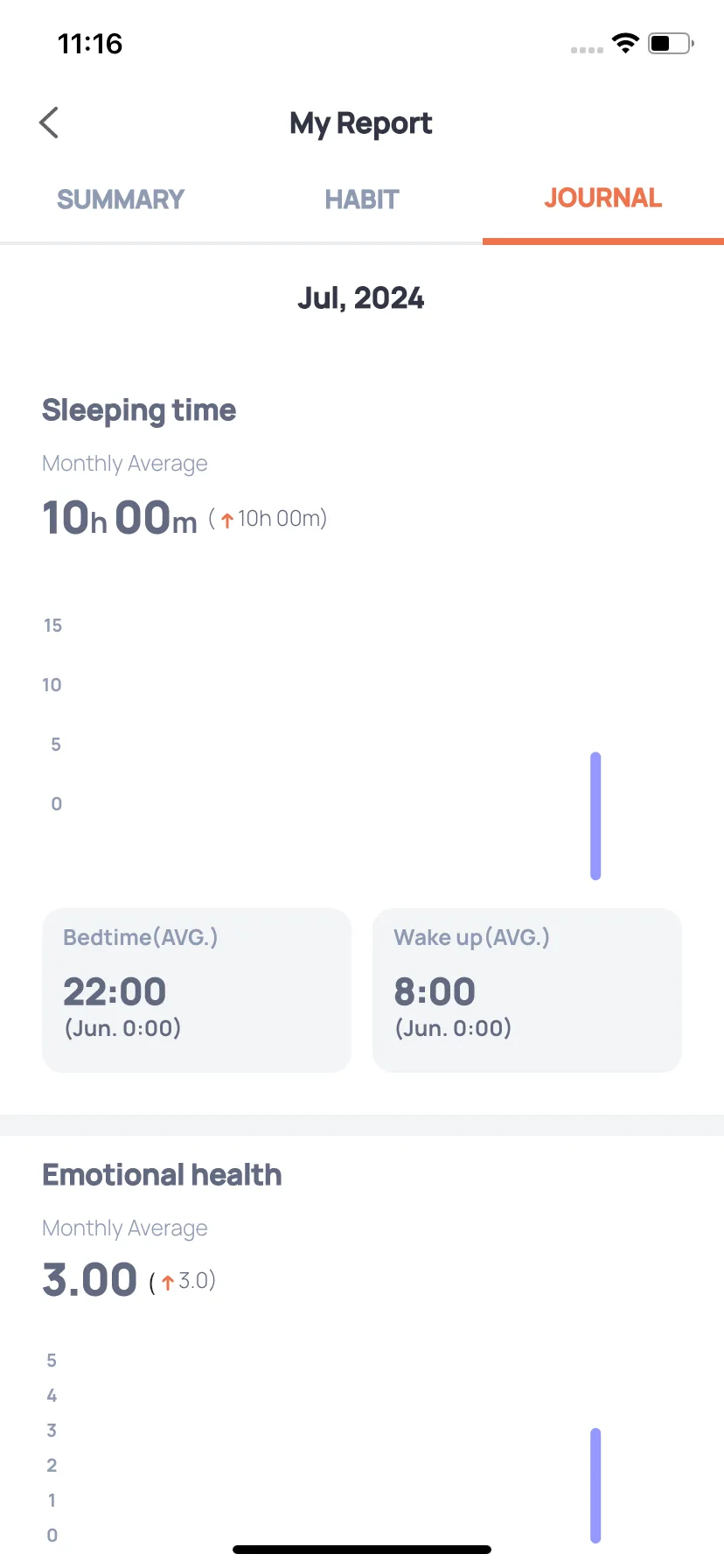The image size is (724, 1568).
Task: Tap the orange up arrow beside 3.0
Action: (x=168, y=1284)
